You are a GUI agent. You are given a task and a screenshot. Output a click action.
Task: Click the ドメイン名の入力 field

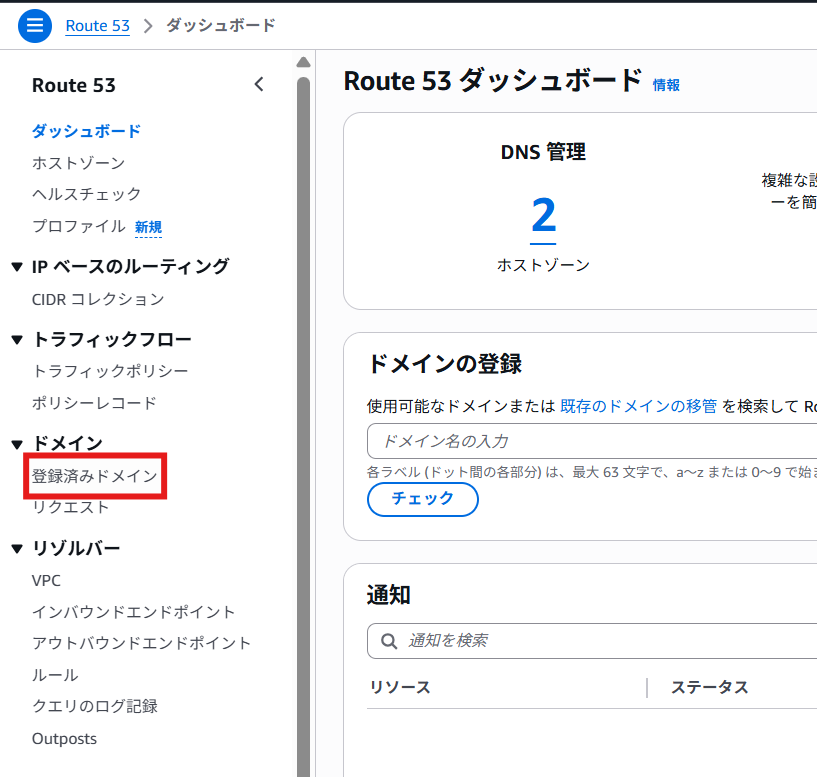[592, 441]
